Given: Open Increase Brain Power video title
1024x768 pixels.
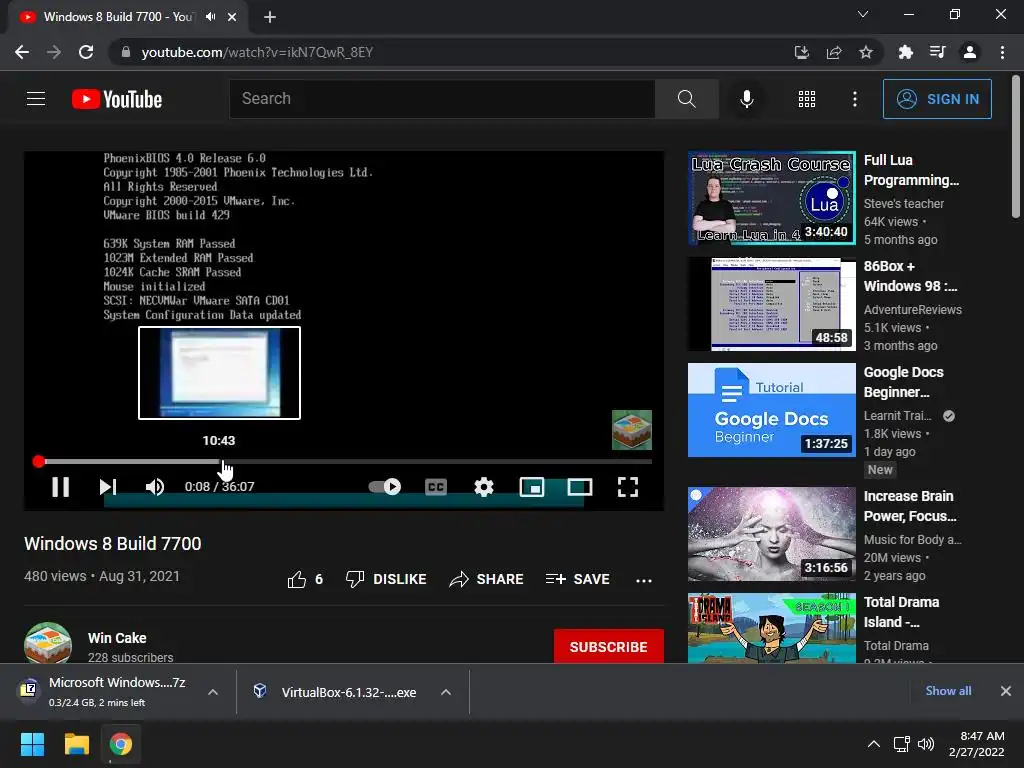Looking at the screenshot, I should tap(910, 506).
